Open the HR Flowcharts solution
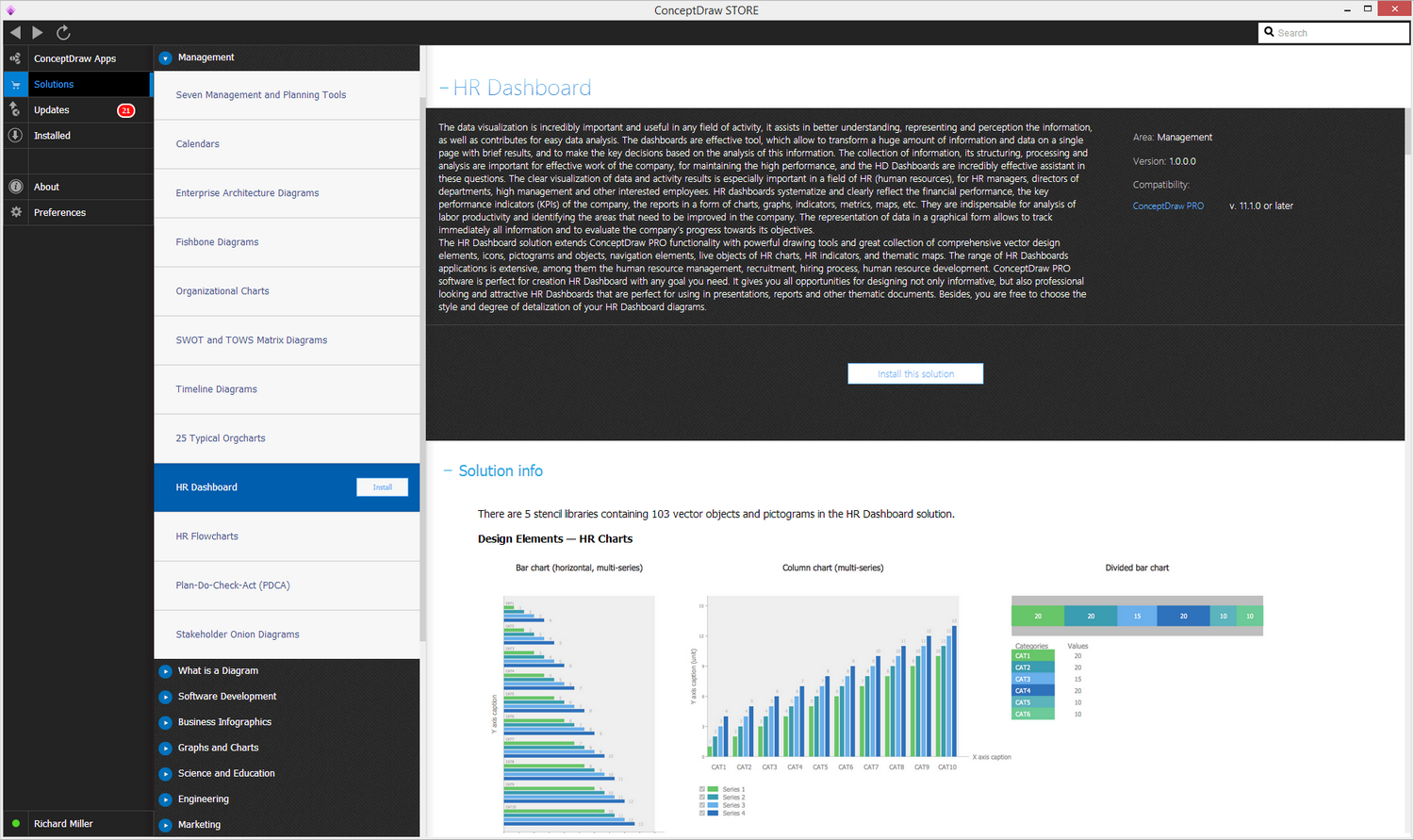 pos(287,536)
